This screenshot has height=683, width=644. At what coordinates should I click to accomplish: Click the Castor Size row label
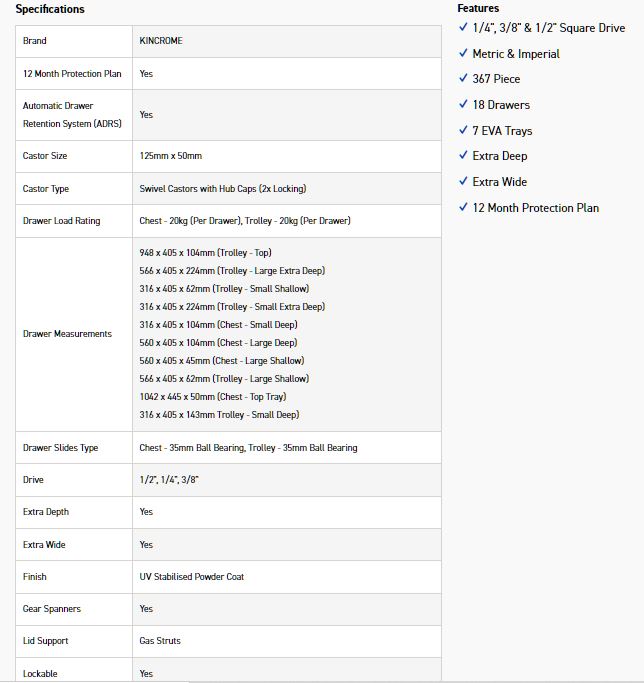coord(46,156)
